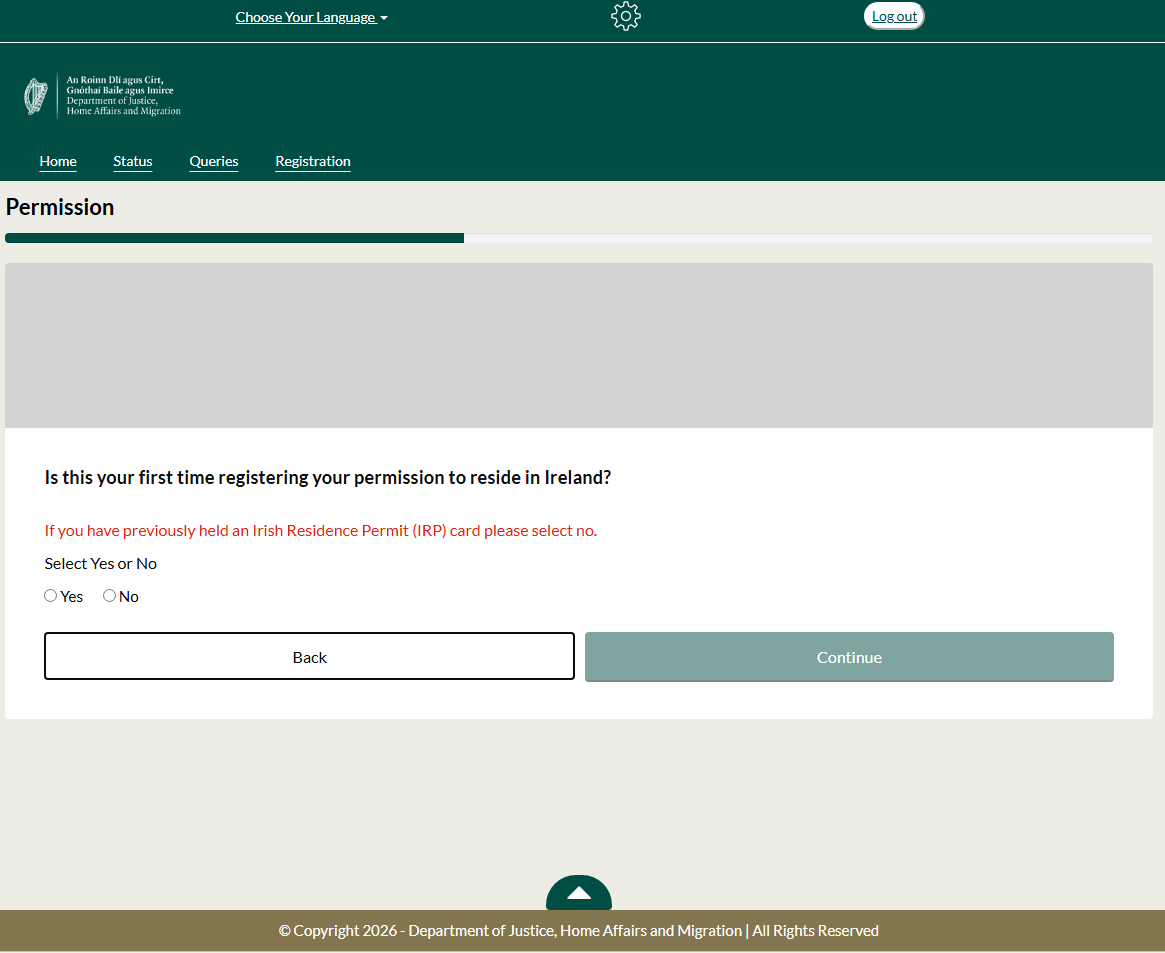This screenshot has height=953, width=1165.
Task: Click the first time registering question text
Action: coord(328,478)
